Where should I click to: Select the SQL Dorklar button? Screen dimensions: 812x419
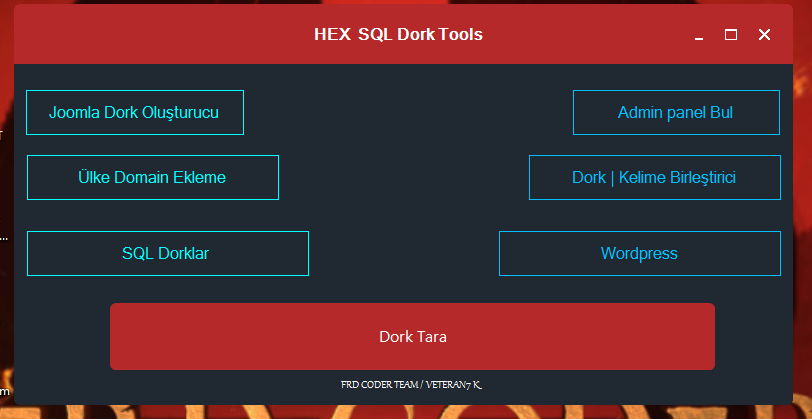167,253
